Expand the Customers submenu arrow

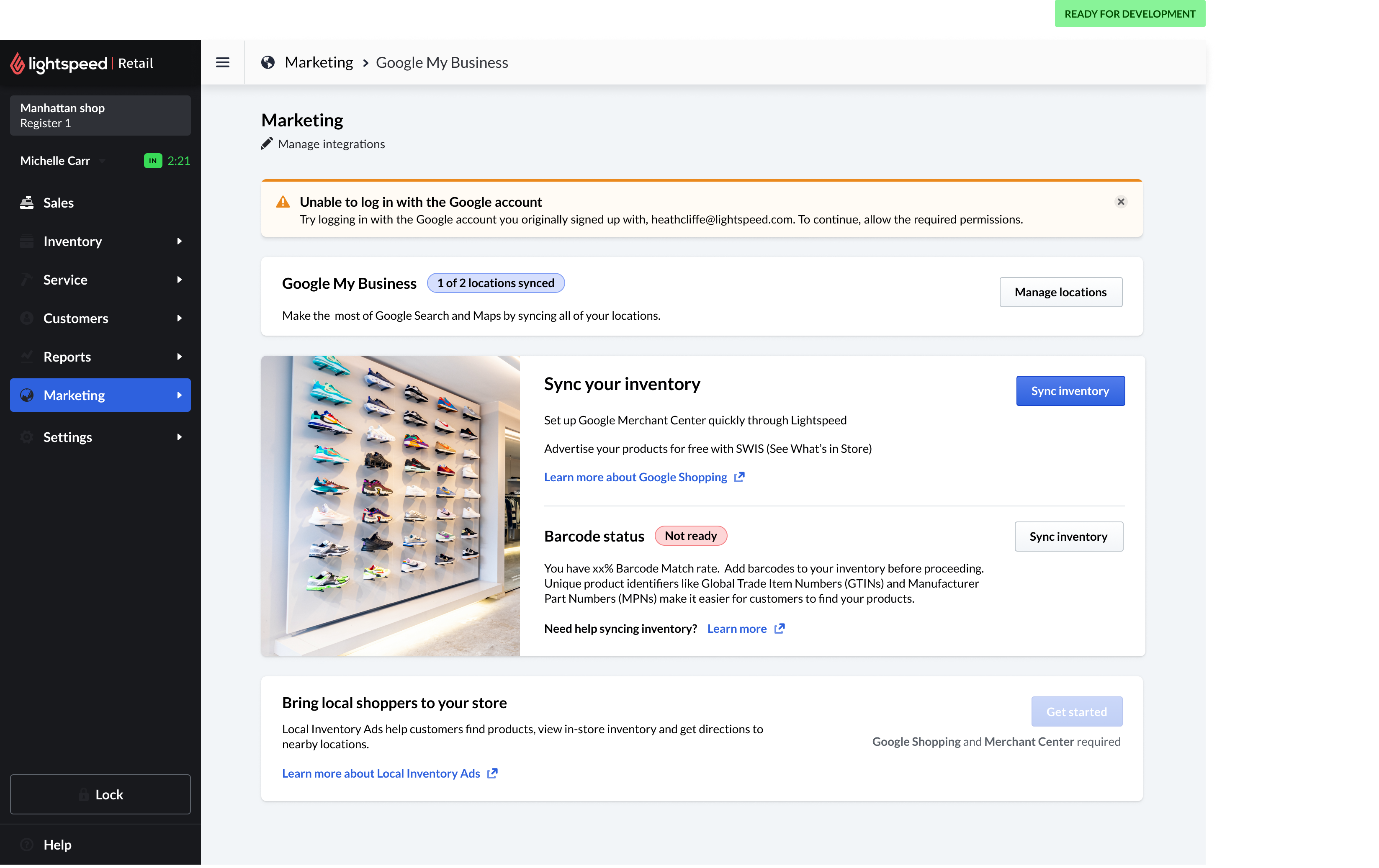click(180, 318)
